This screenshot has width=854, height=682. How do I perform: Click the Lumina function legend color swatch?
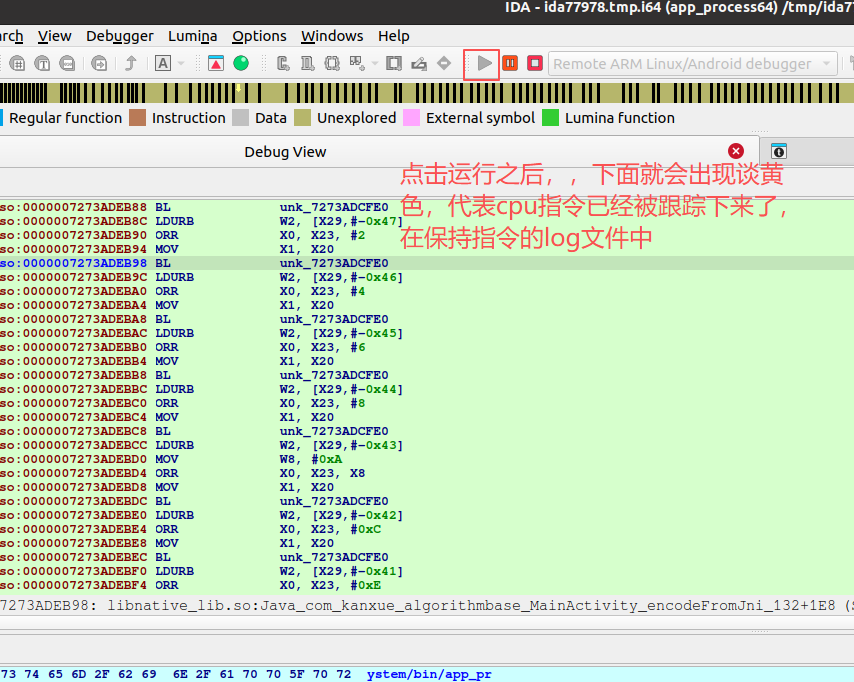(x=550, y=118)
